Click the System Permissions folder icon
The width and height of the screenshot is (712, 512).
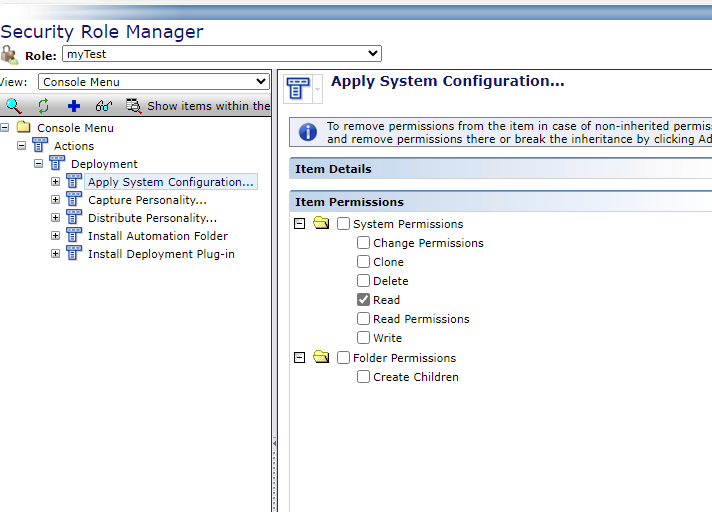point(321,224)
